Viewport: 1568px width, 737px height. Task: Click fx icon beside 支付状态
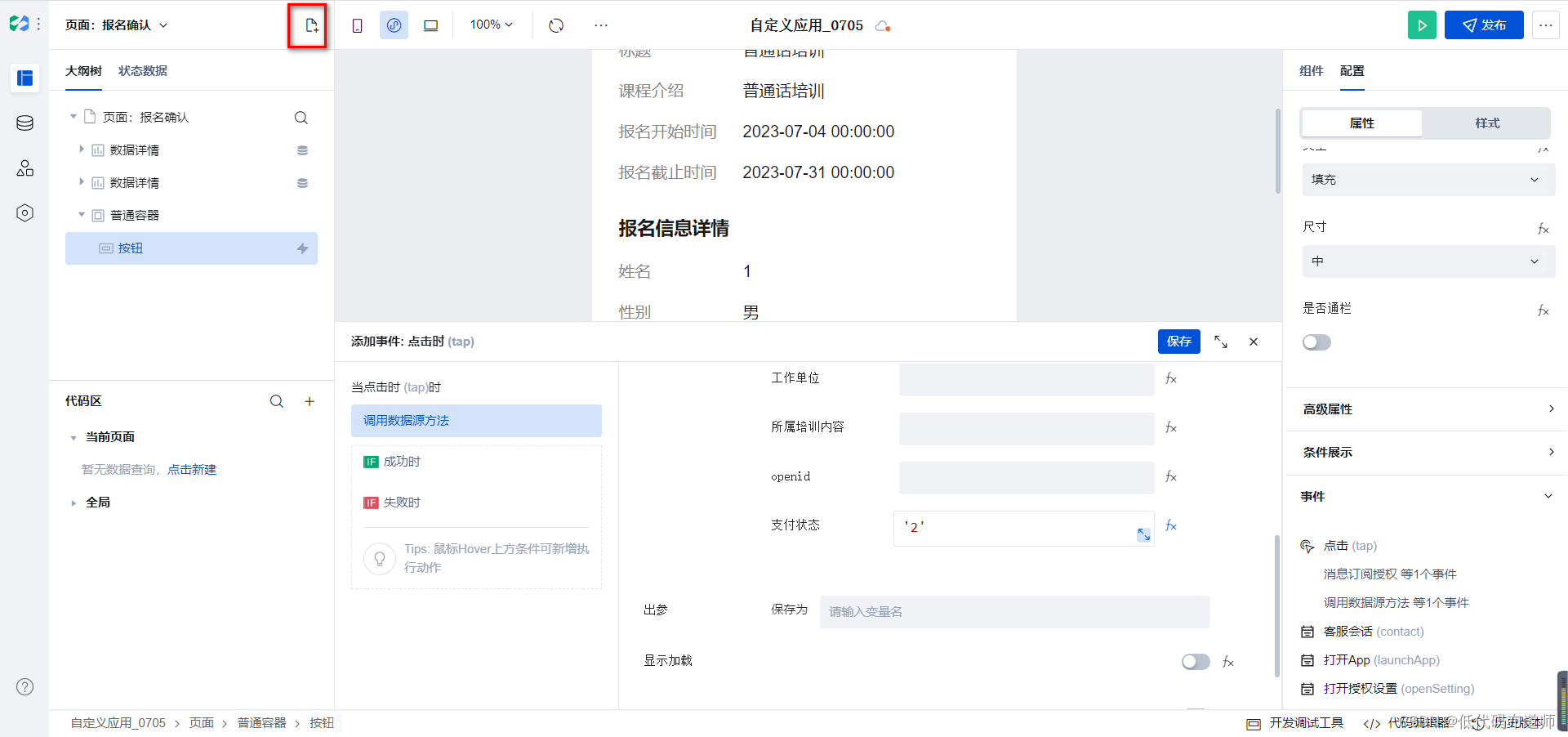coord(1171,525)
